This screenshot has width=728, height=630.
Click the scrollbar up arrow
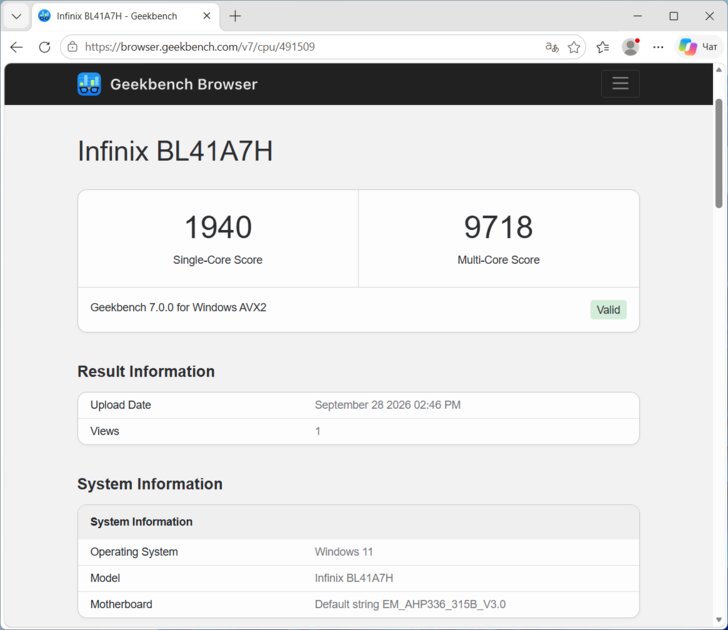tap(719, 70)
